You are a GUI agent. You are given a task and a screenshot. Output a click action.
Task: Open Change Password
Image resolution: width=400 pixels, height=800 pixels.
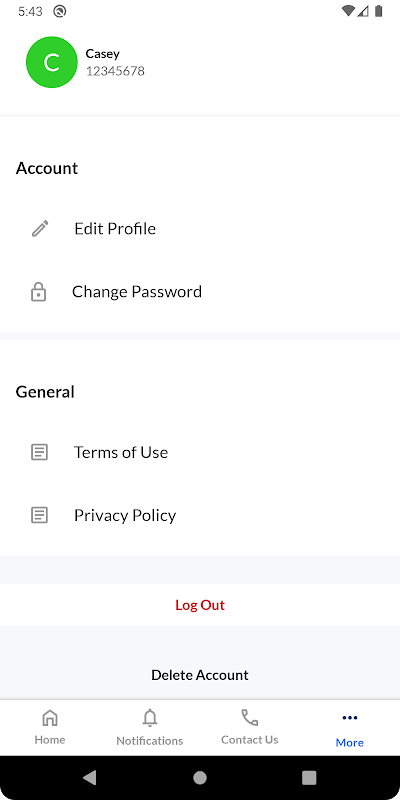coord(200,292)
